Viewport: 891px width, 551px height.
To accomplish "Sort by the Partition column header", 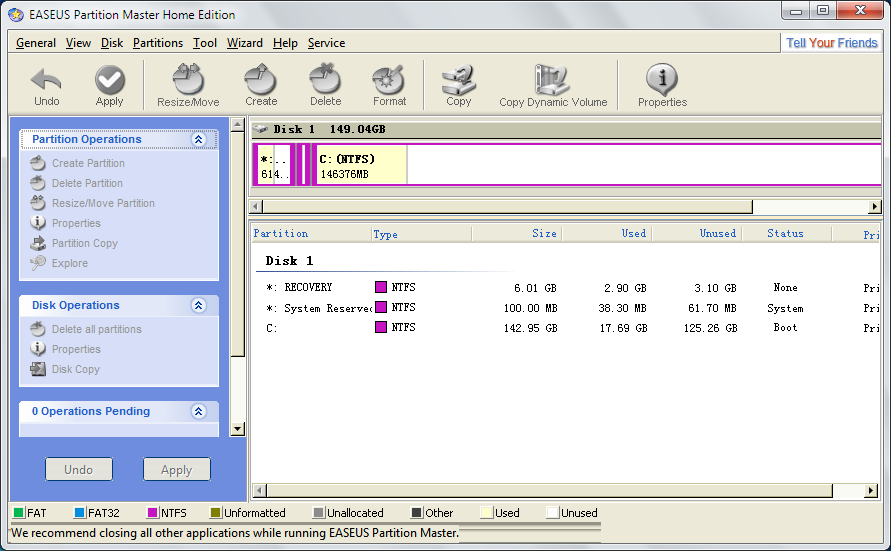I will pos(311,233).
